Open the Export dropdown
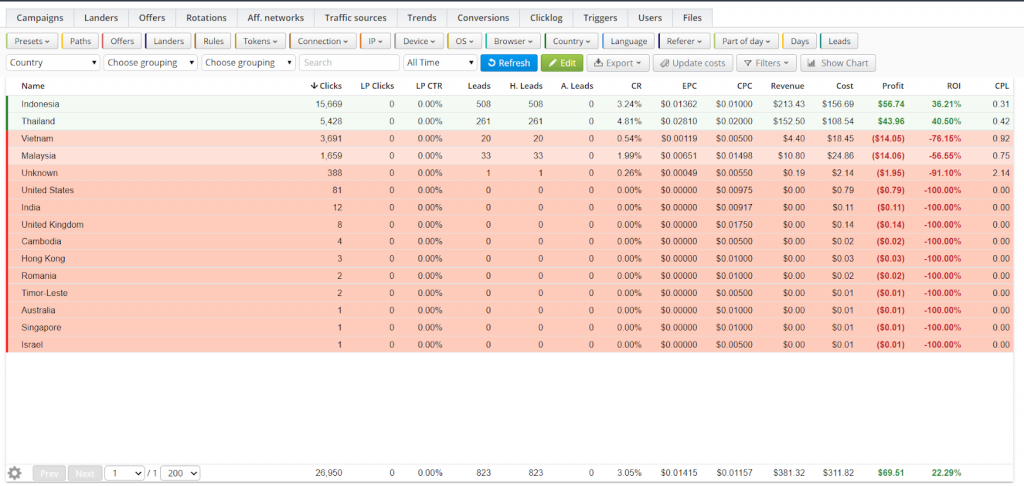This screenshot has height=486, width=1024. 618,63
